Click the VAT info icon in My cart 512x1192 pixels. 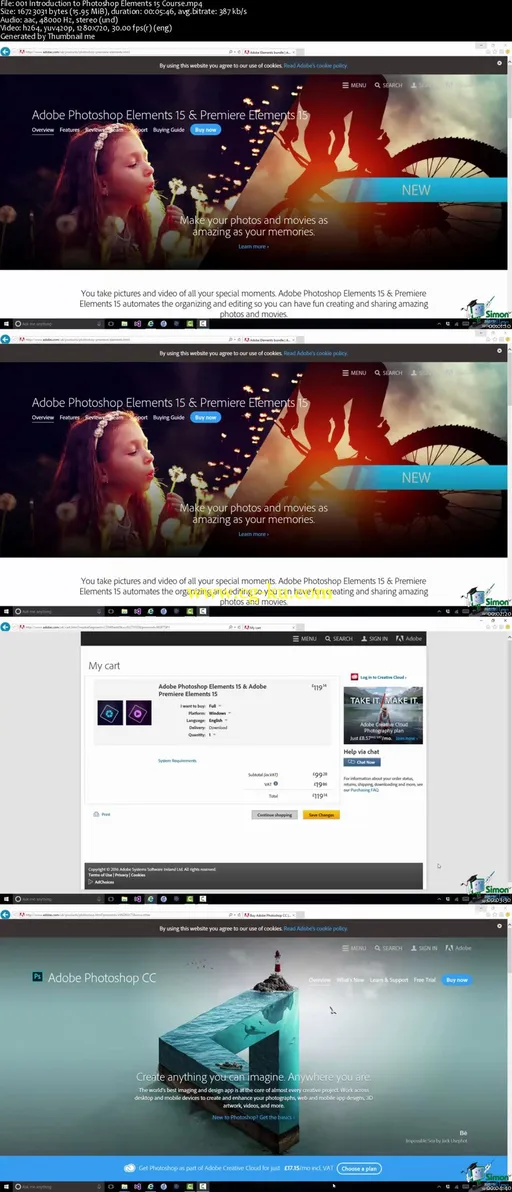click(276, 783)
